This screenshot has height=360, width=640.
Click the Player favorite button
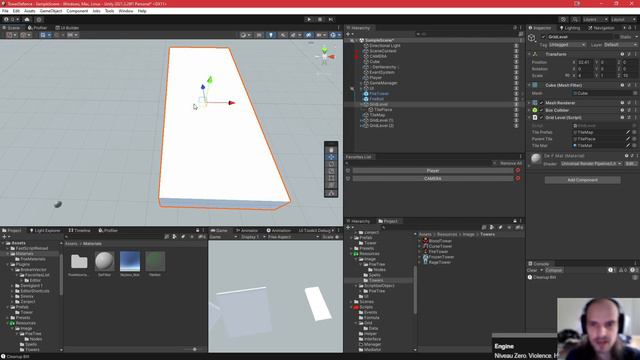pyautogui.click(x=433, y=171)
